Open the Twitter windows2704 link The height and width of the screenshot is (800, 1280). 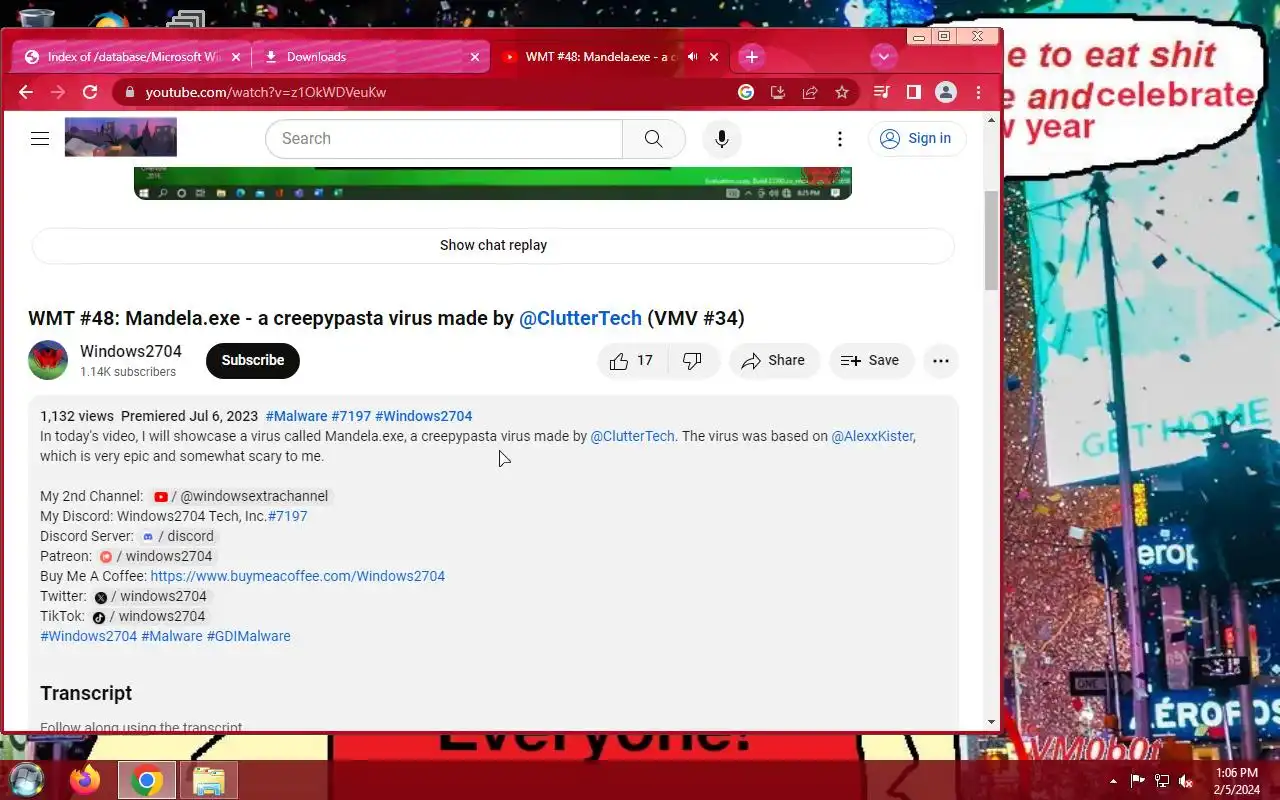151,596
